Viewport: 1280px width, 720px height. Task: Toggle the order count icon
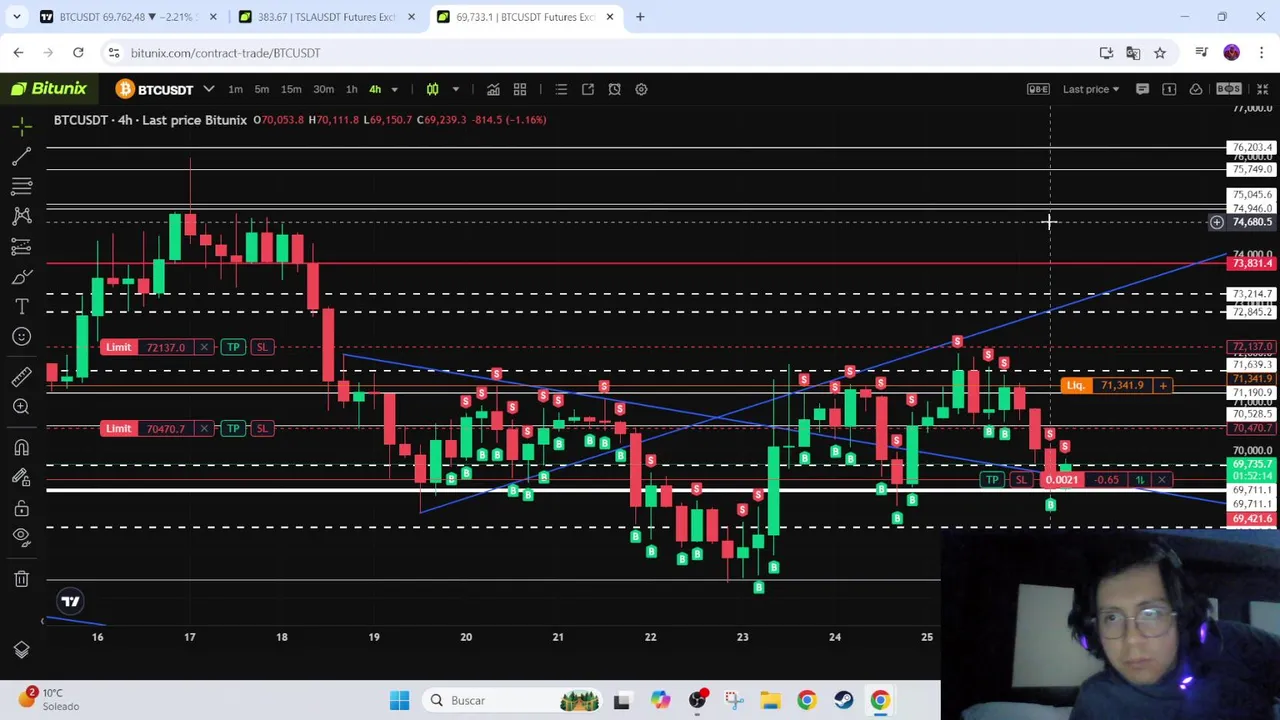tap(1169, 89)
